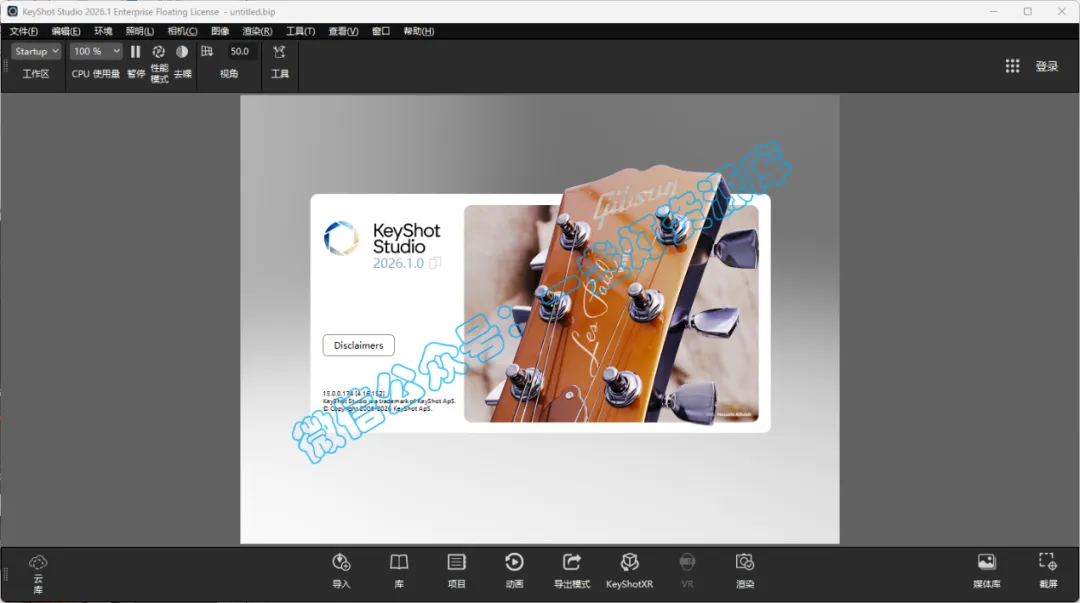The height and width of the screenshot is (603, 1080).
Task: Open the cloud library (云库)
Action: click(x=38, y=573)
